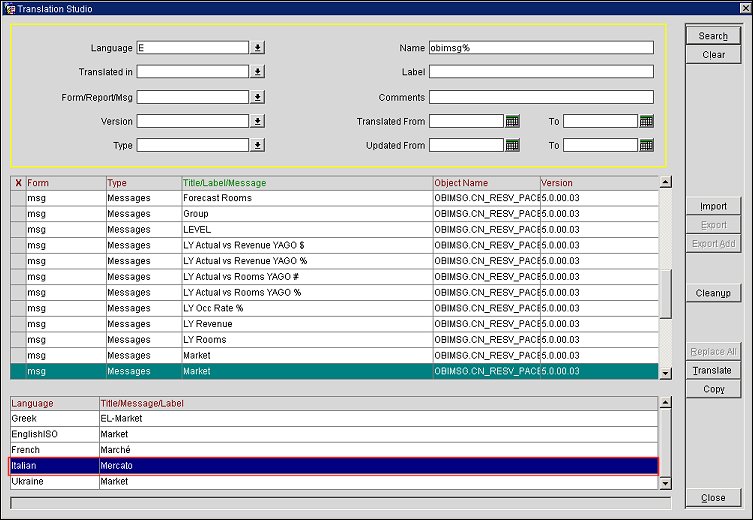Click the Translate button

pos(712,371)
